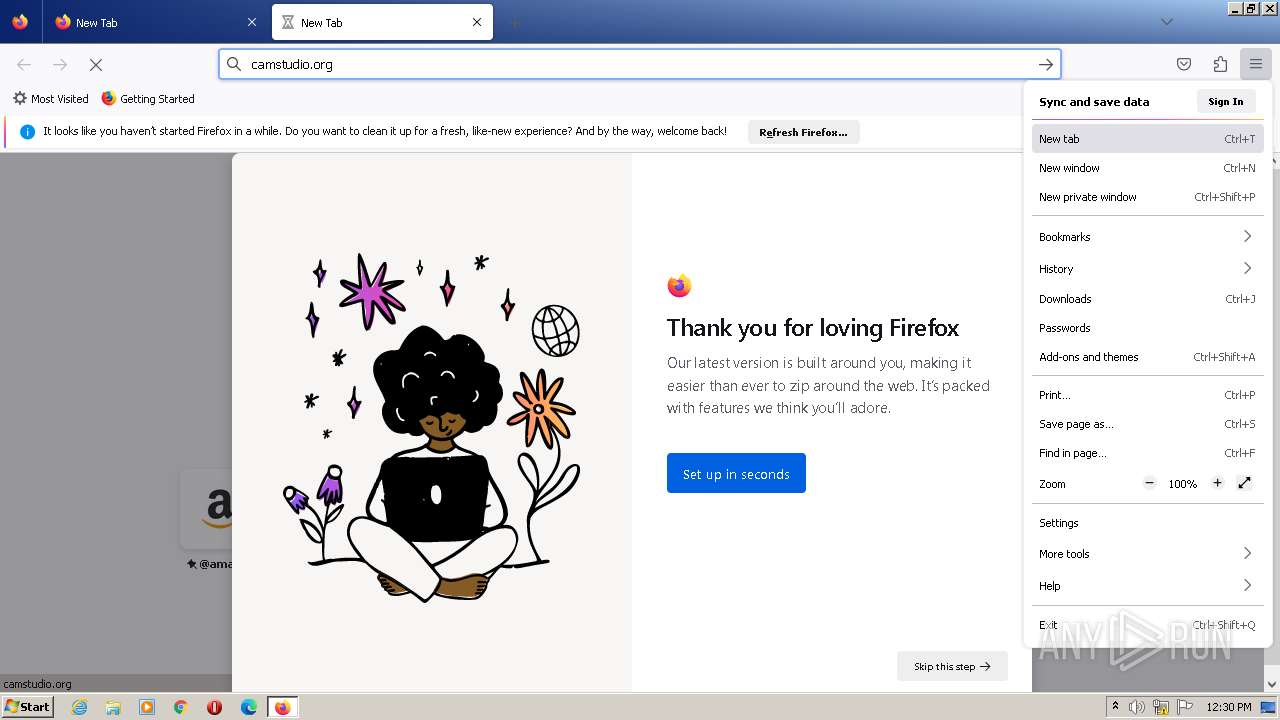1280x720 pixels.
Task: Click the back navigation arrow
Action: (24, 64)
